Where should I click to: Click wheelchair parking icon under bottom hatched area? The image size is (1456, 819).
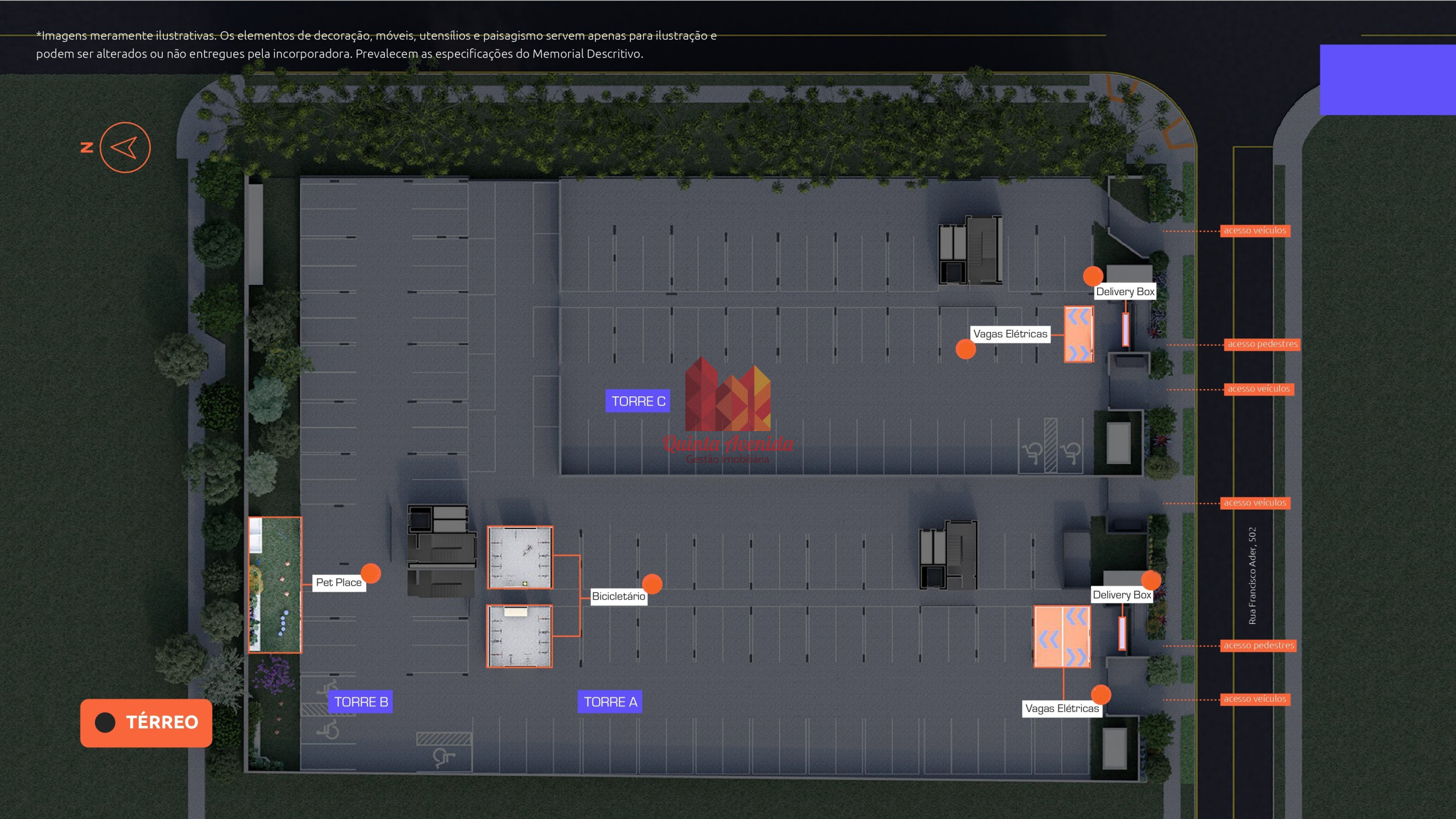click(444, 757)
